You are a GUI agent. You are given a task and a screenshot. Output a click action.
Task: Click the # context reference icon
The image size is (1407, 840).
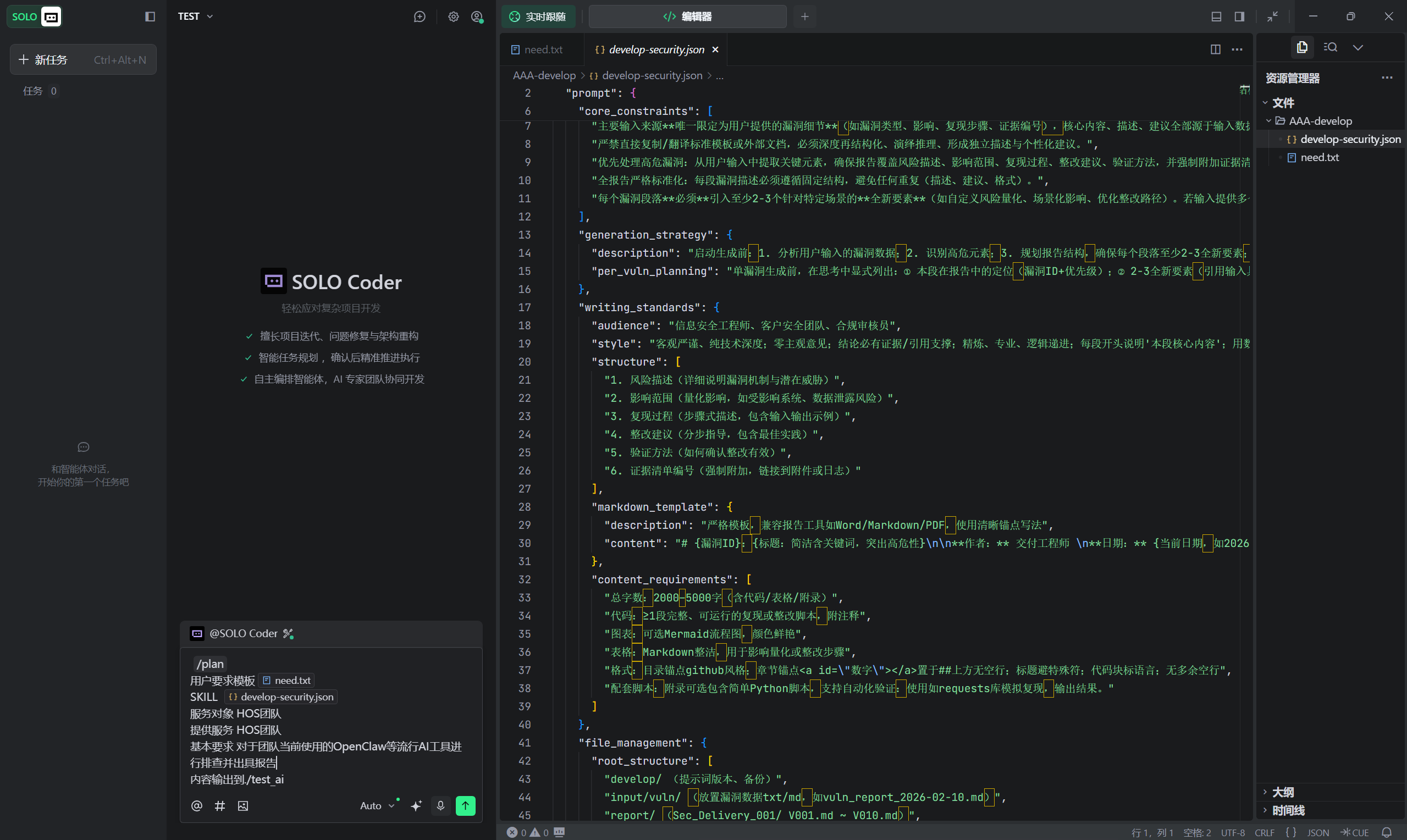(219, 805)
